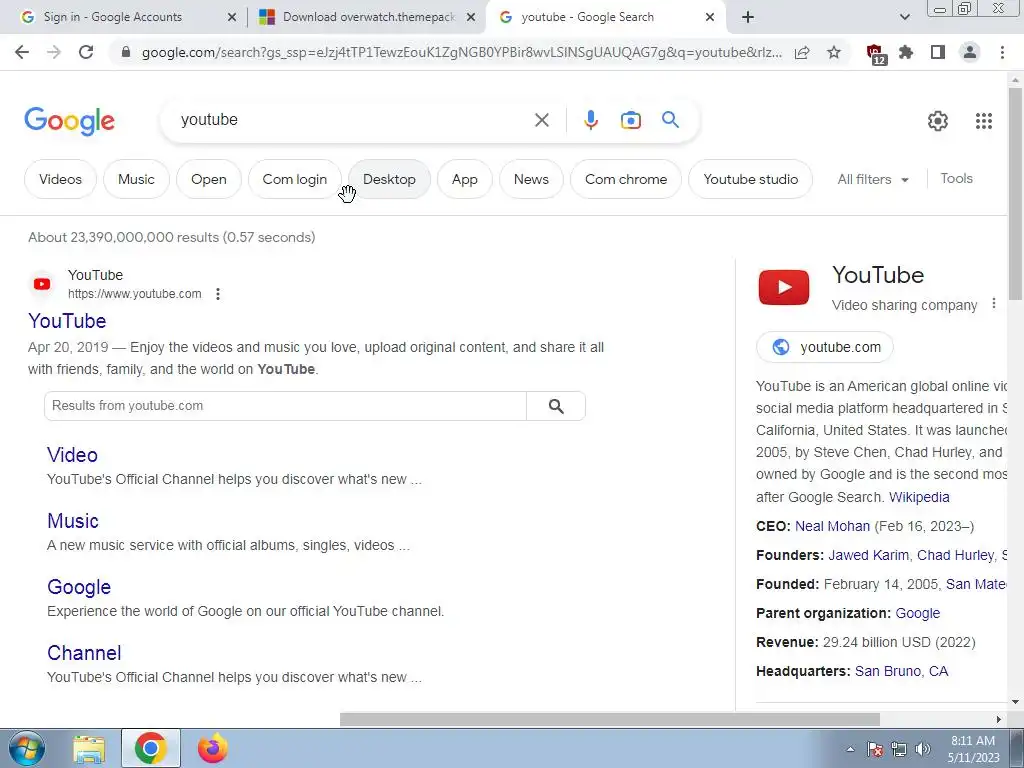
Task: Select the Music filter chip
Action: (136, 179)
